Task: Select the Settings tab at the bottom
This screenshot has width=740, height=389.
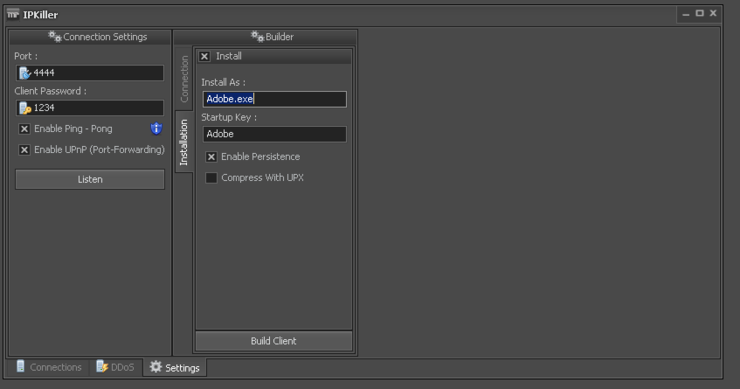Action: tap(175, 367)
